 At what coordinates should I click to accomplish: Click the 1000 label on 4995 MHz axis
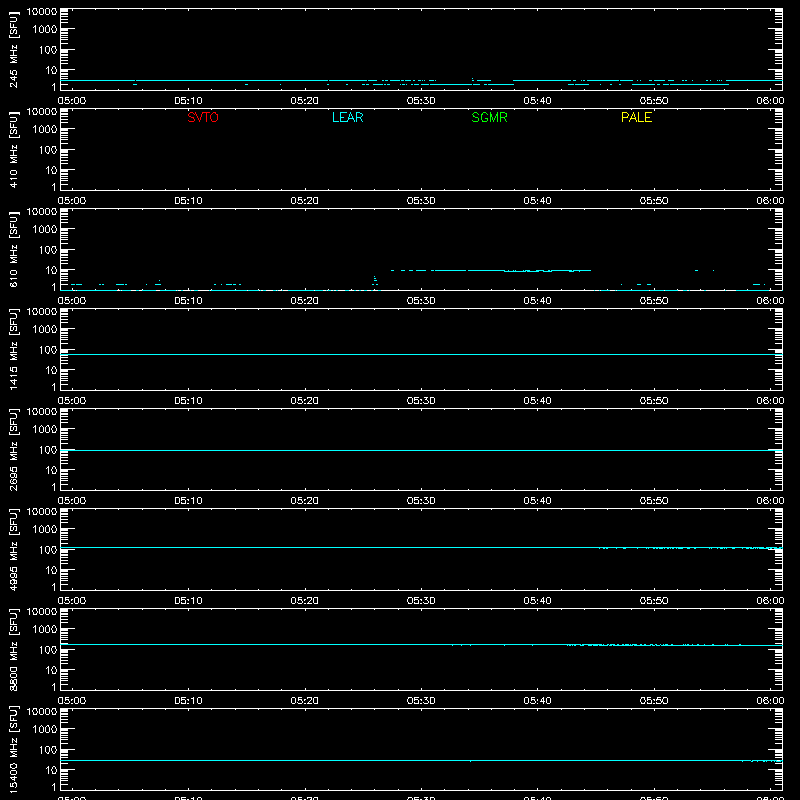click(45, 529)
